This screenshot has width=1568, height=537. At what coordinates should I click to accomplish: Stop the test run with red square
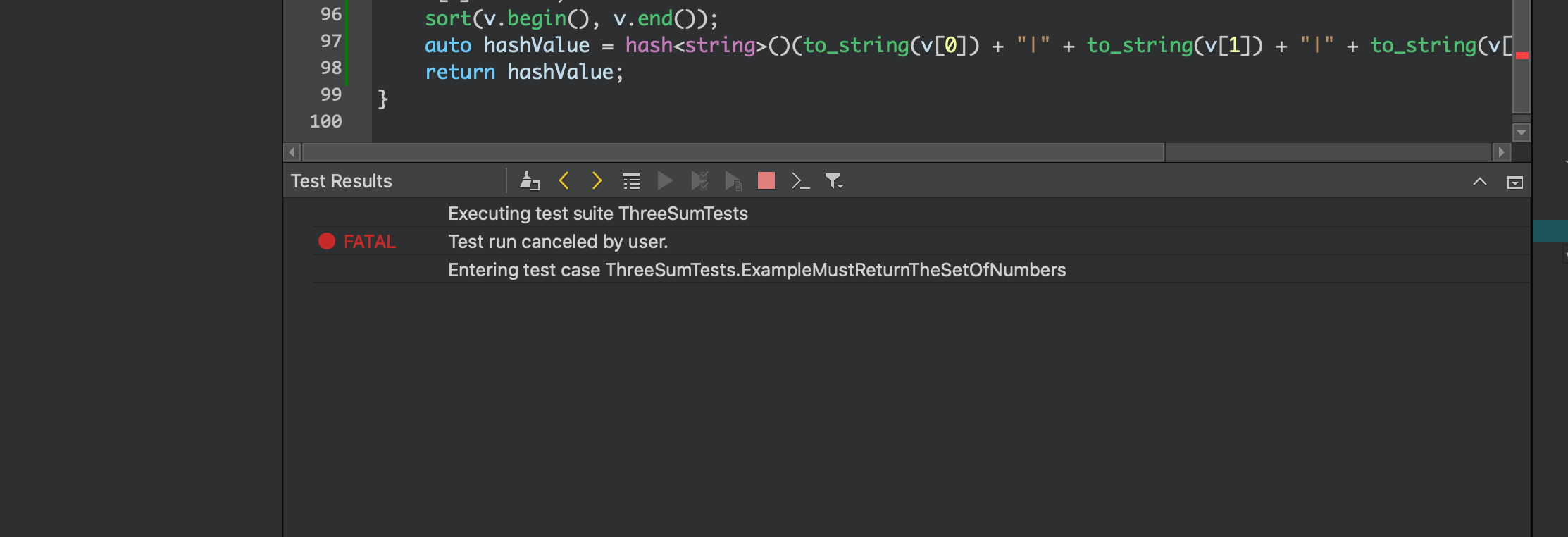click(766, 181)
